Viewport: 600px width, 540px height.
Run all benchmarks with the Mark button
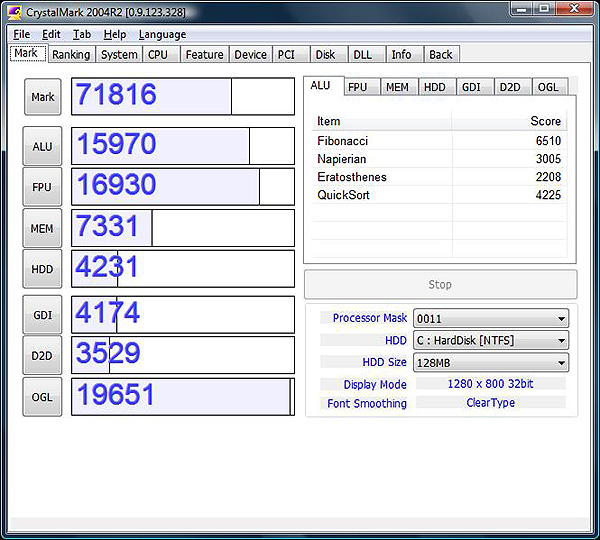point(42,97)
